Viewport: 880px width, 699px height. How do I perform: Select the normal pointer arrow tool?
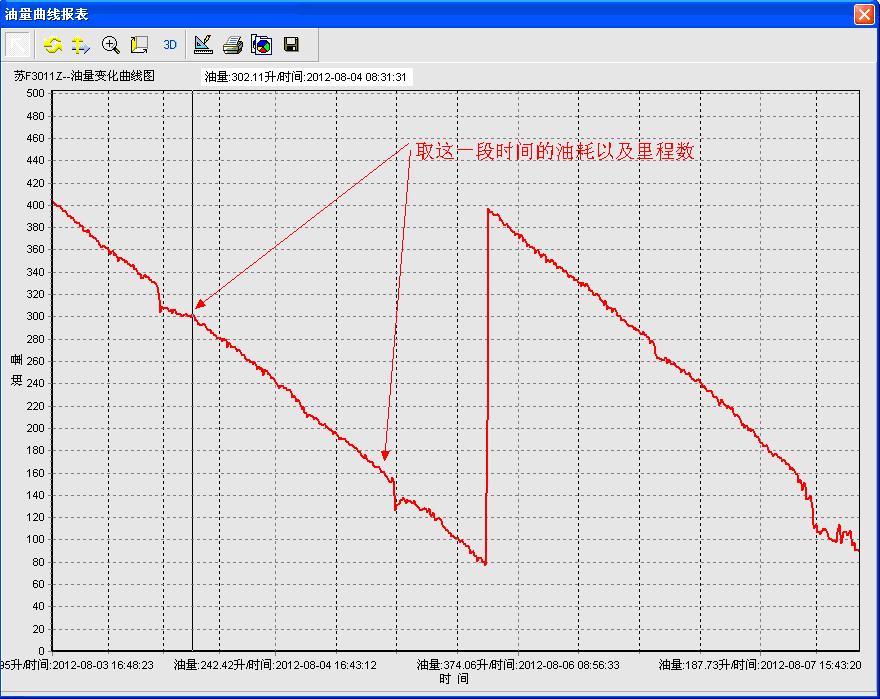[x=19, y=45]
